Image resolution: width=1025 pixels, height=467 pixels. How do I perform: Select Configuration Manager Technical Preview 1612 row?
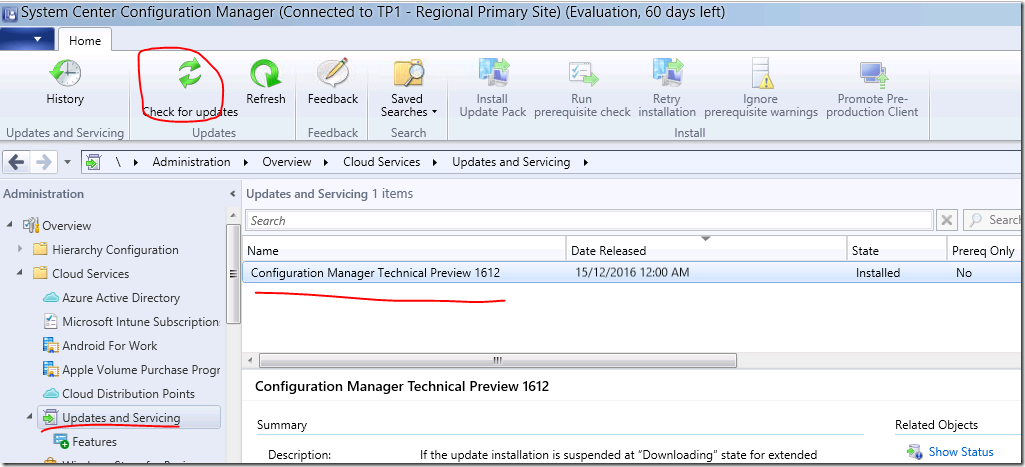tap(631, 273)
